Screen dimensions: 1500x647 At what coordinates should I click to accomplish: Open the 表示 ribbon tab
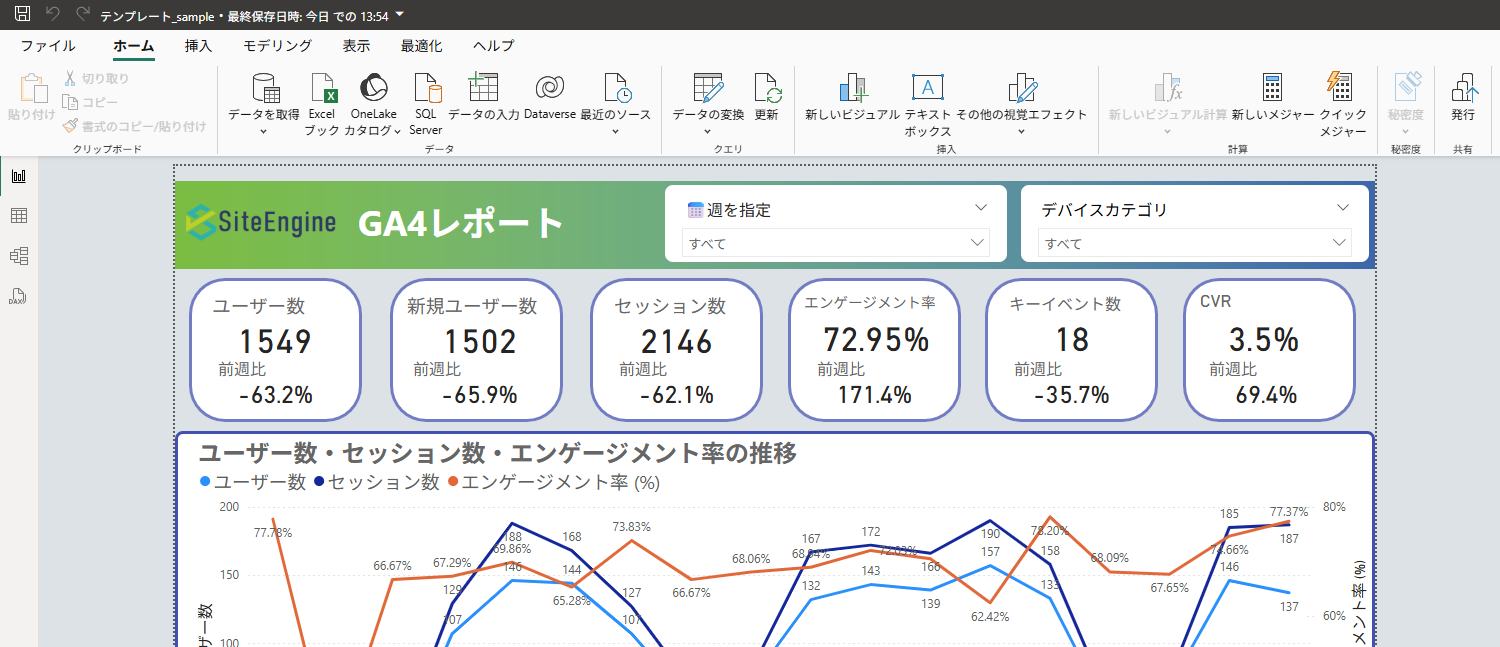coord(356,46)
